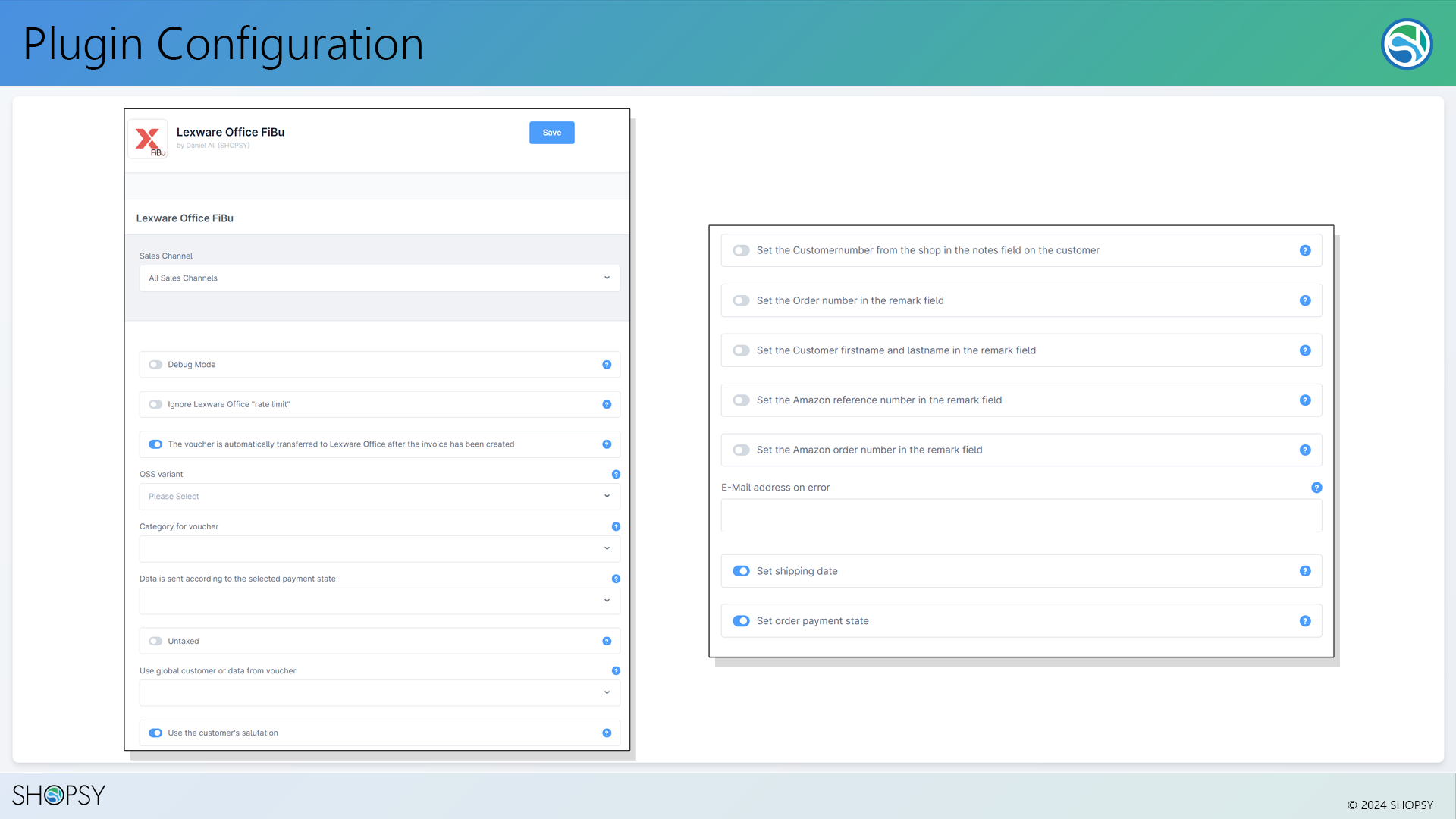Show help for customer's salutation option
The height and width of the screenshot is (819, 1456).
tap(607, 733)
